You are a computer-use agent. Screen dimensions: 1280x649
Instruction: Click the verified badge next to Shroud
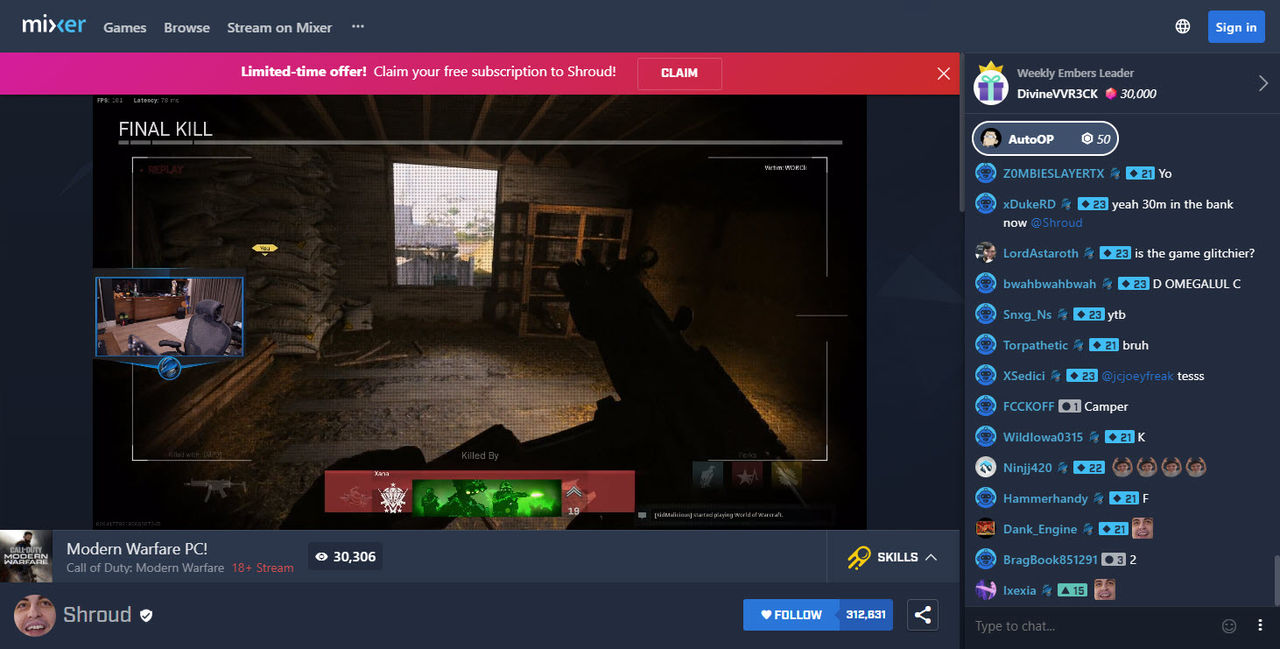147,615
